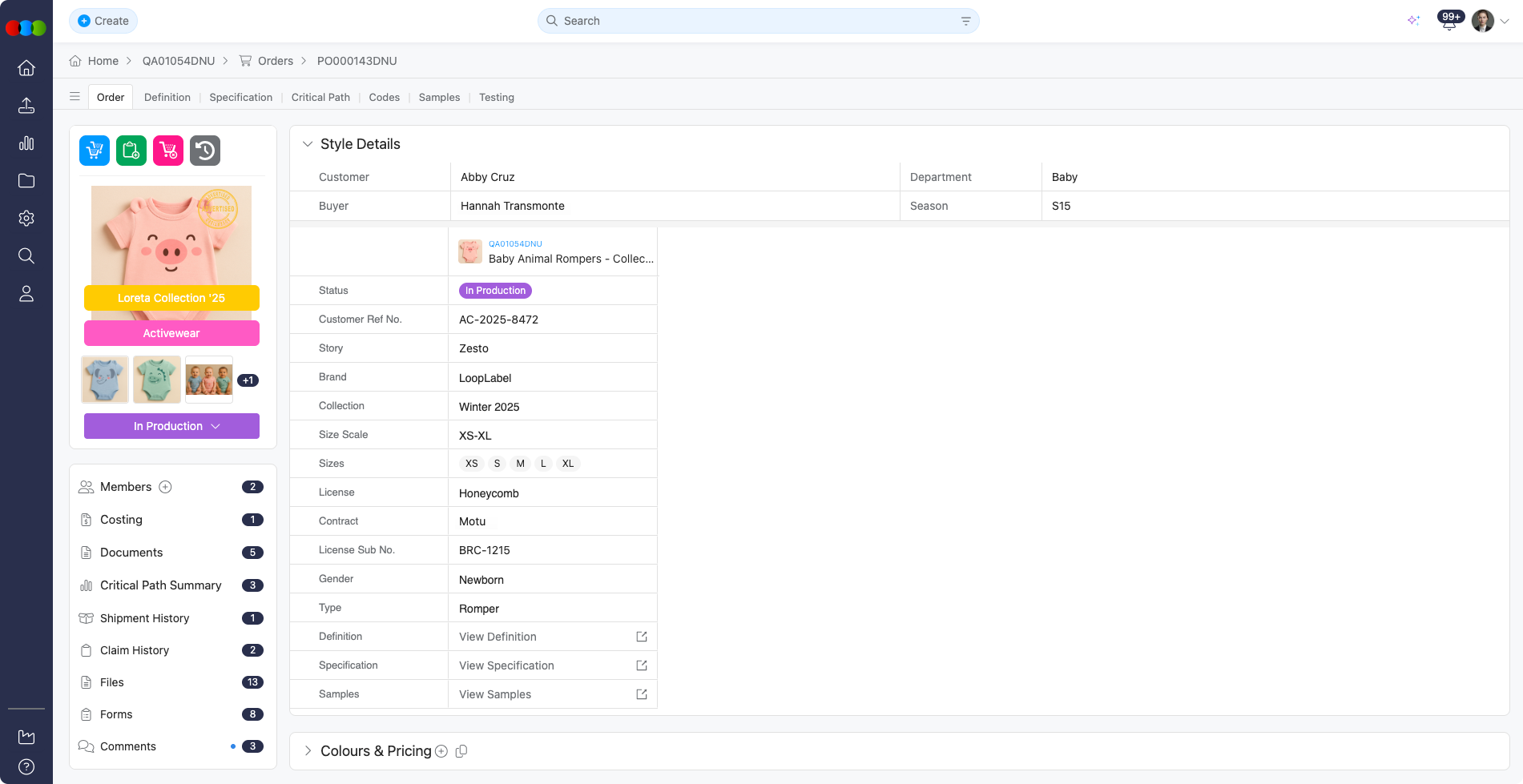Copy Colours & Pricing using duplicate icon

click(x=461, y=751)
